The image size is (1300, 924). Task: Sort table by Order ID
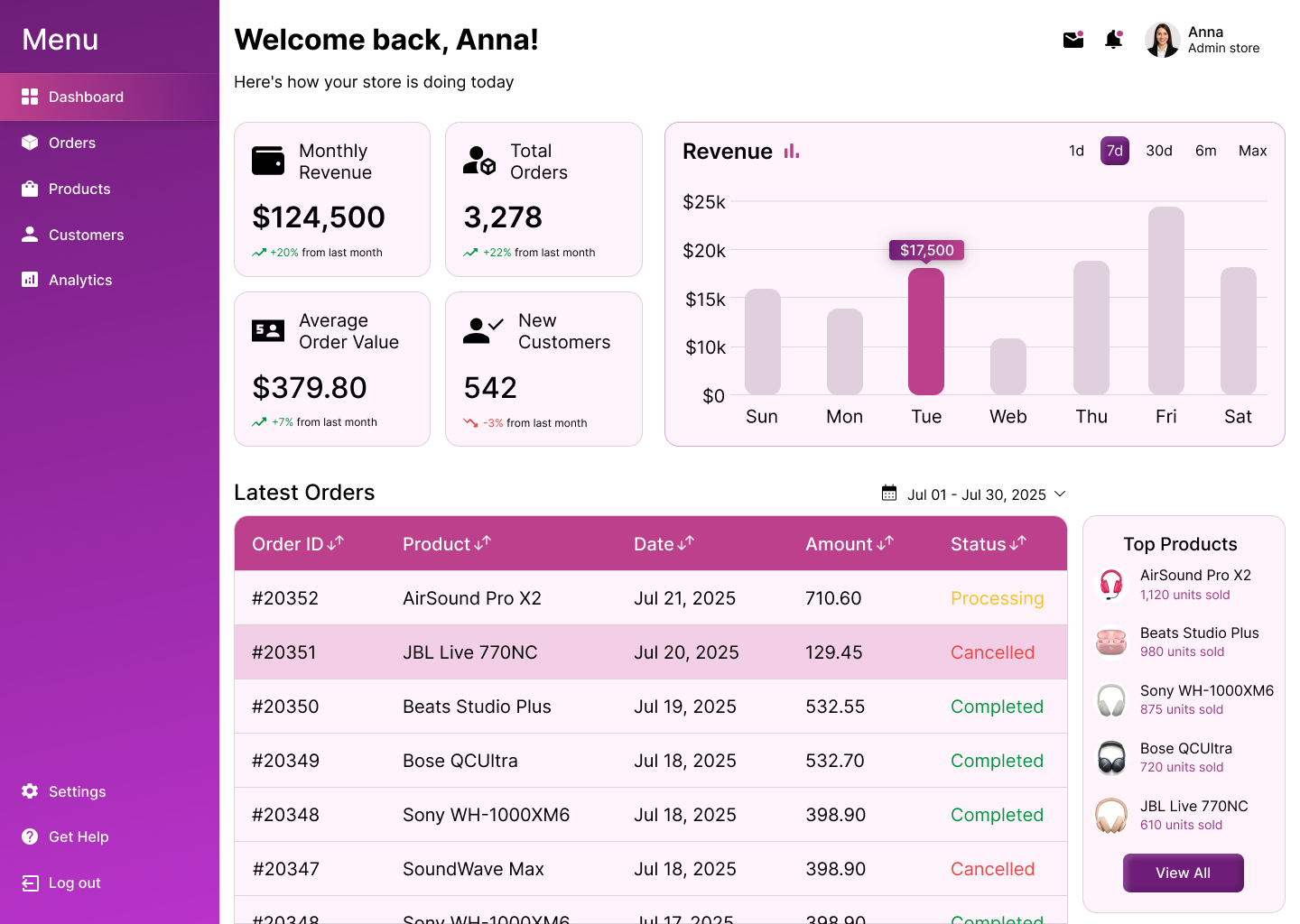pyautogui.click(x=297, y=544)
